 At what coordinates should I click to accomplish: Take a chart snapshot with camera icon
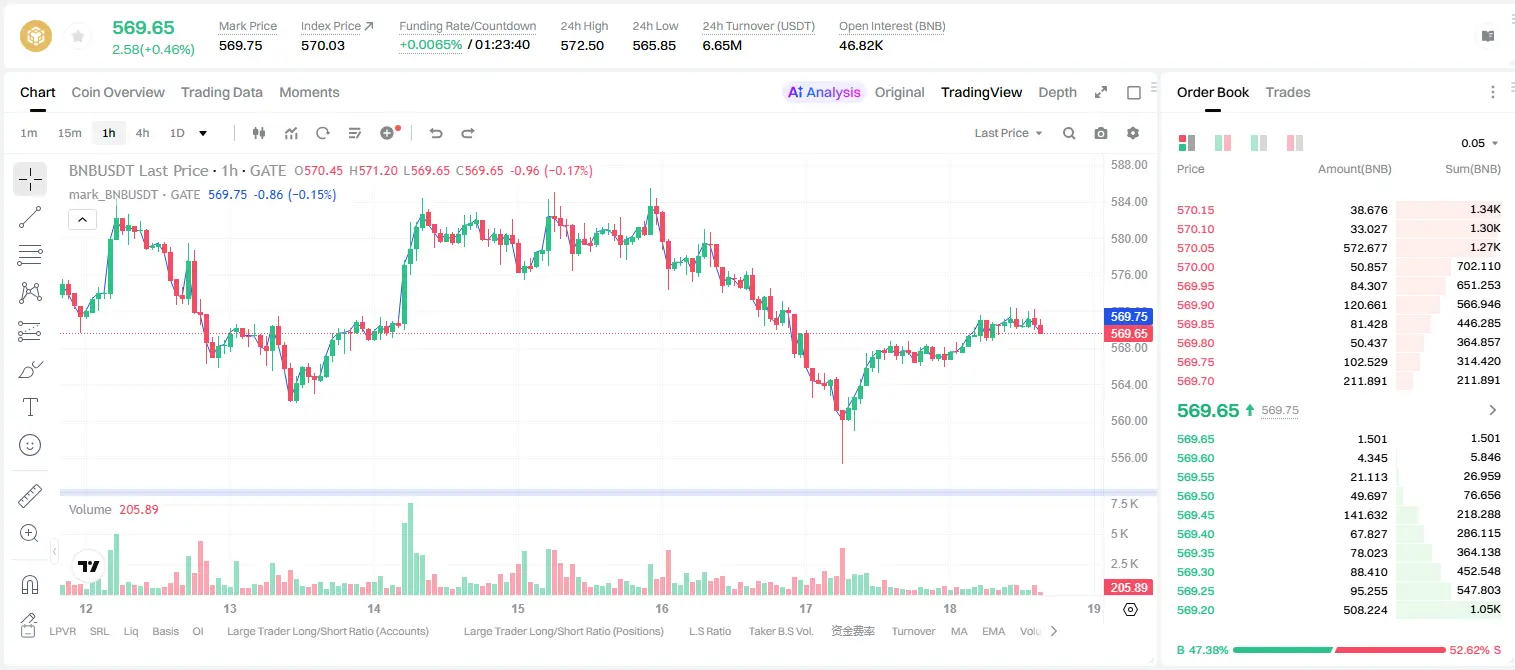click(x=1101, y=133)
